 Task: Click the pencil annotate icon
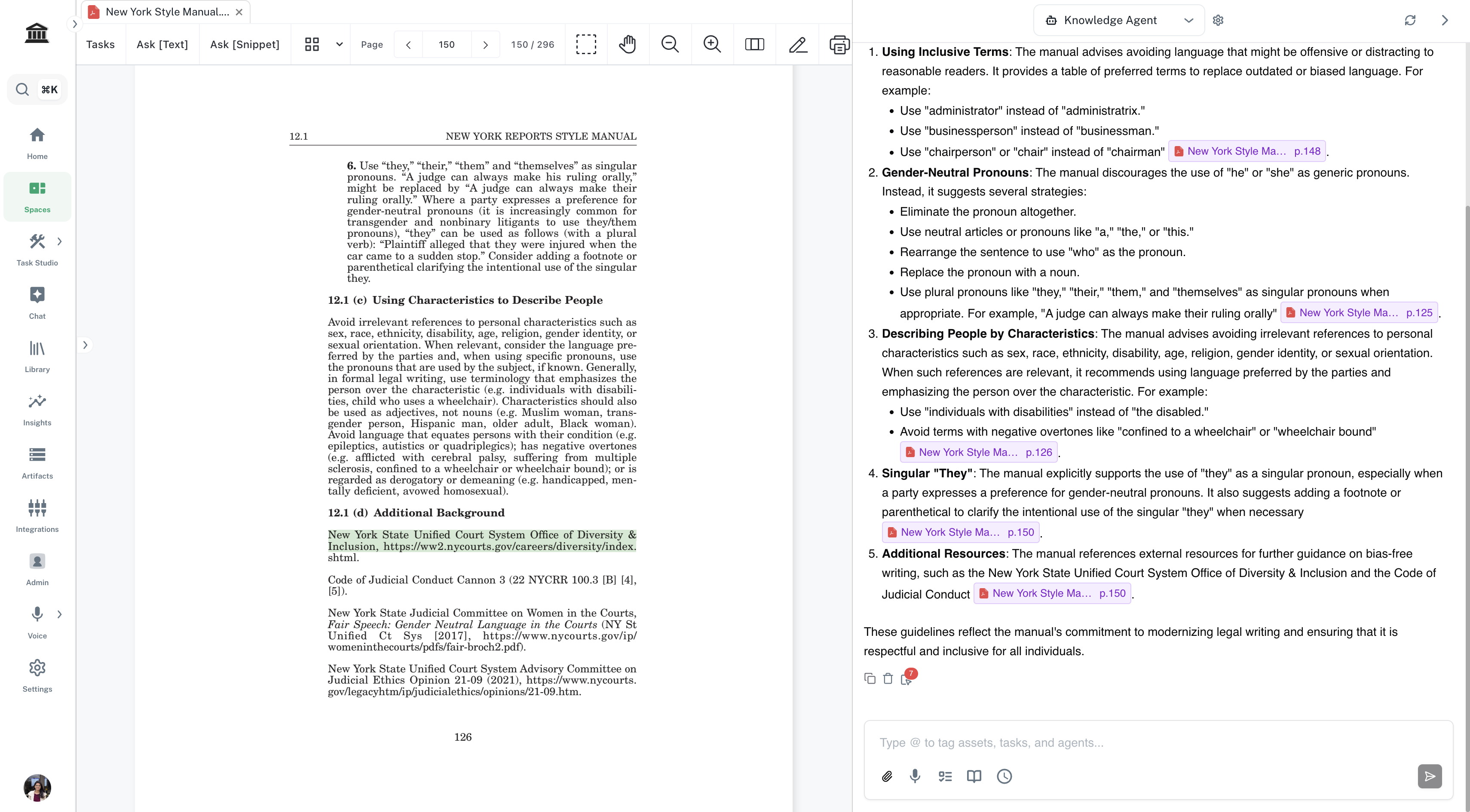click(797, 44)
